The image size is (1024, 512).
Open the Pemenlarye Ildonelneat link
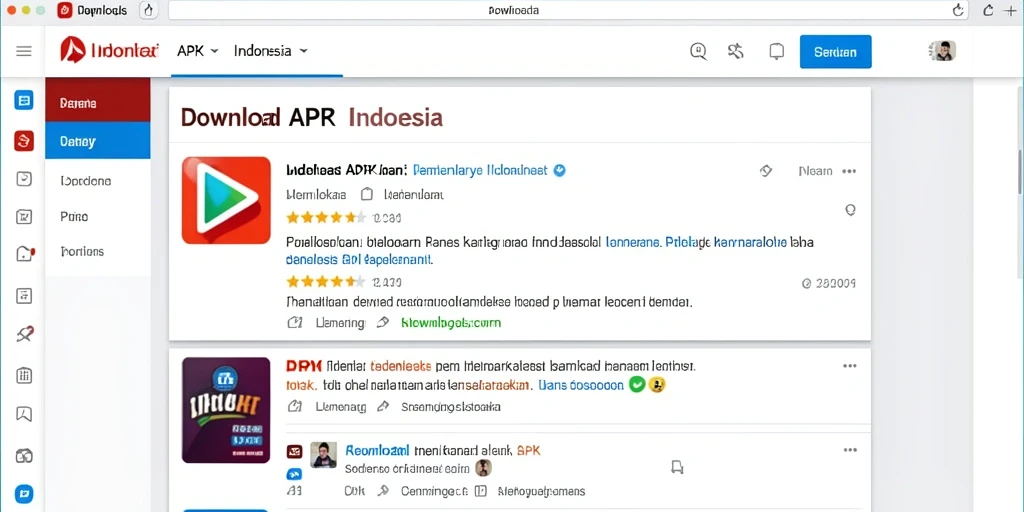[x=481, y=170]
